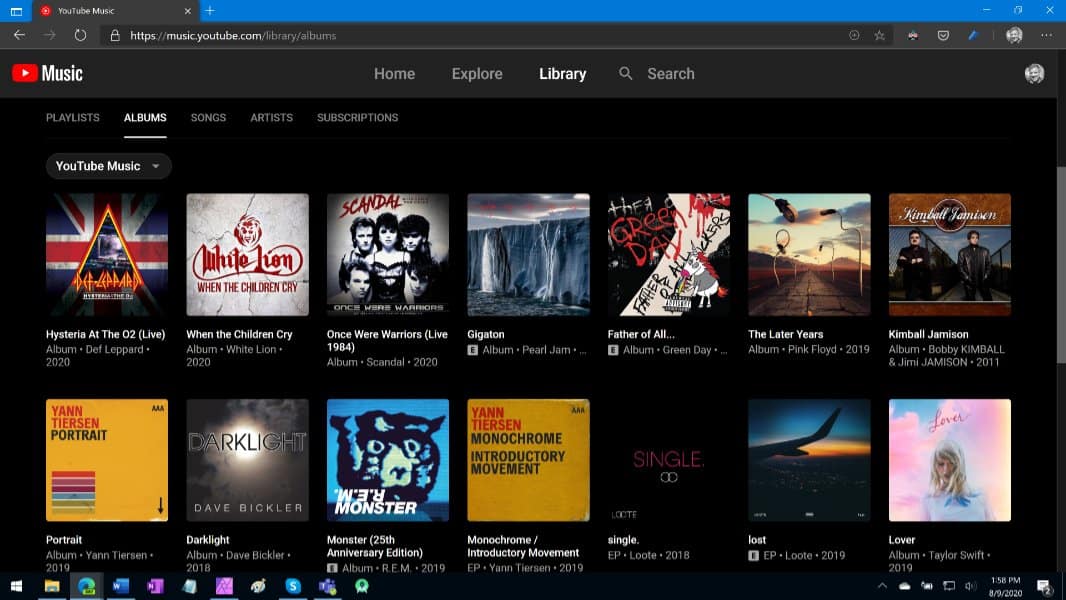Viewport: 1066px width, 600px height.
Task: Go to Home in the top navigation
Action: point(394,73)
